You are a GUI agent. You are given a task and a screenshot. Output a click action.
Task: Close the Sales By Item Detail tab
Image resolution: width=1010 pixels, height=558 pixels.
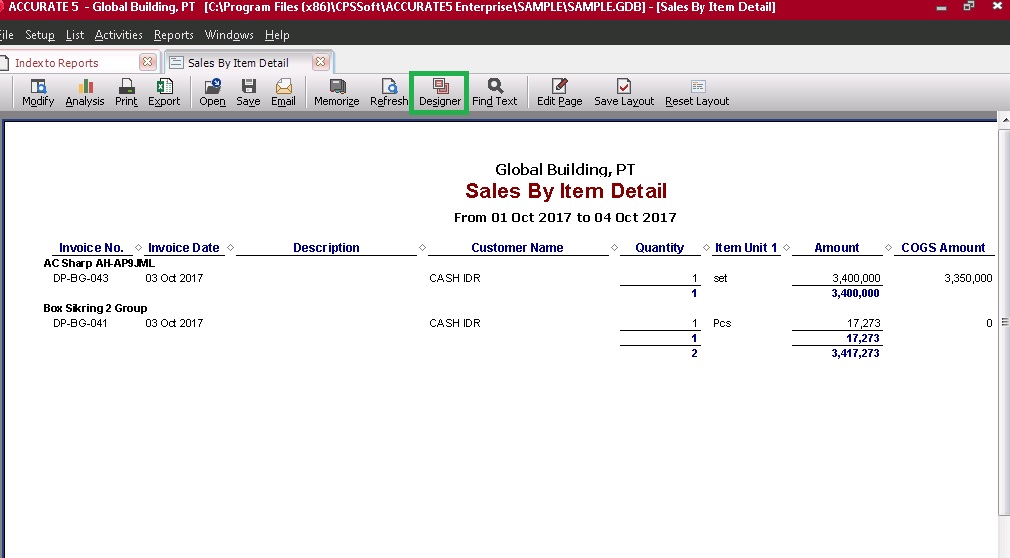[x=320, y=62]
